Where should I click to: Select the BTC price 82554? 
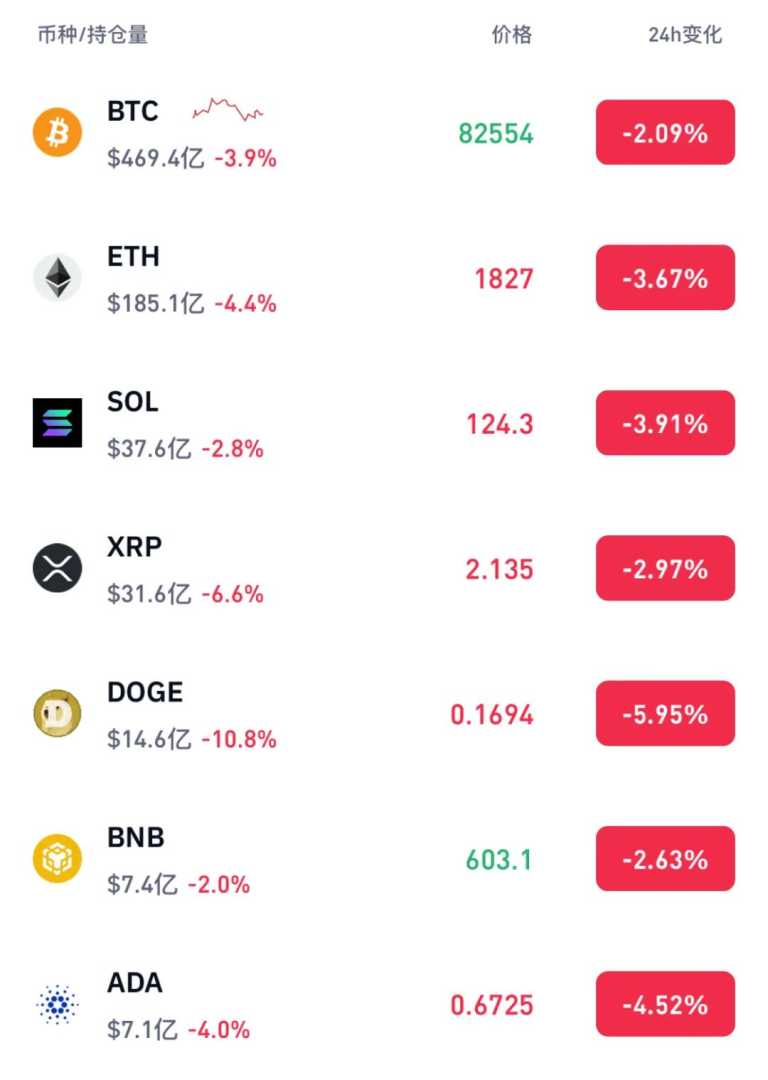[x=496, y=133]
